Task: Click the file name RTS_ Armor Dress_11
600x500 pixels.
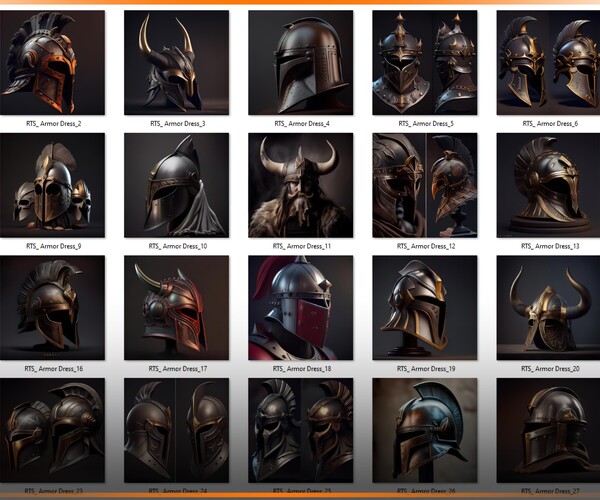Action: click(302, 246)
